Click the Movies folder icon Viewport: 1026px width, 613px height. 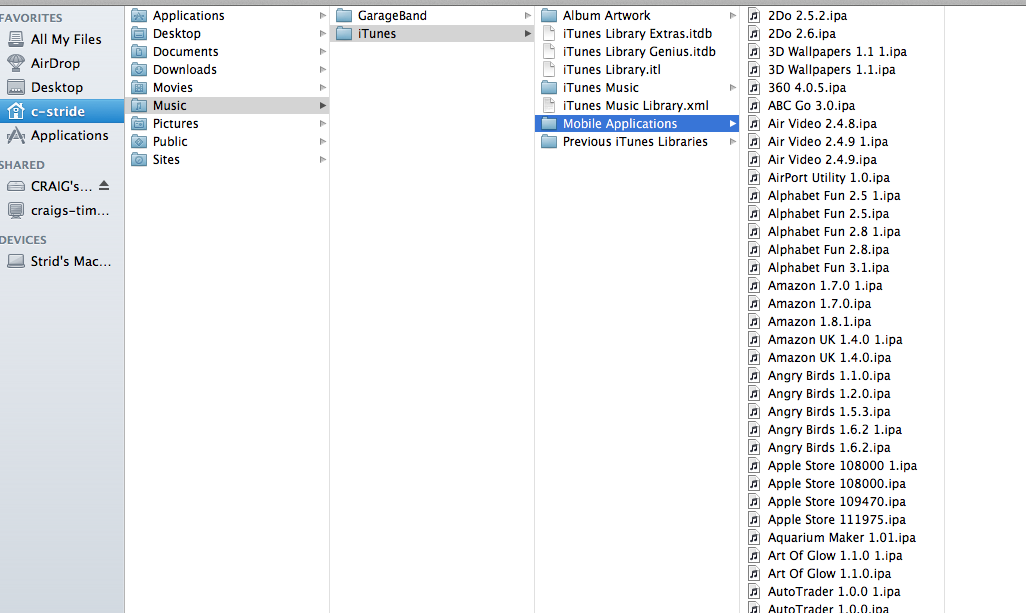(x=139, y=87)
